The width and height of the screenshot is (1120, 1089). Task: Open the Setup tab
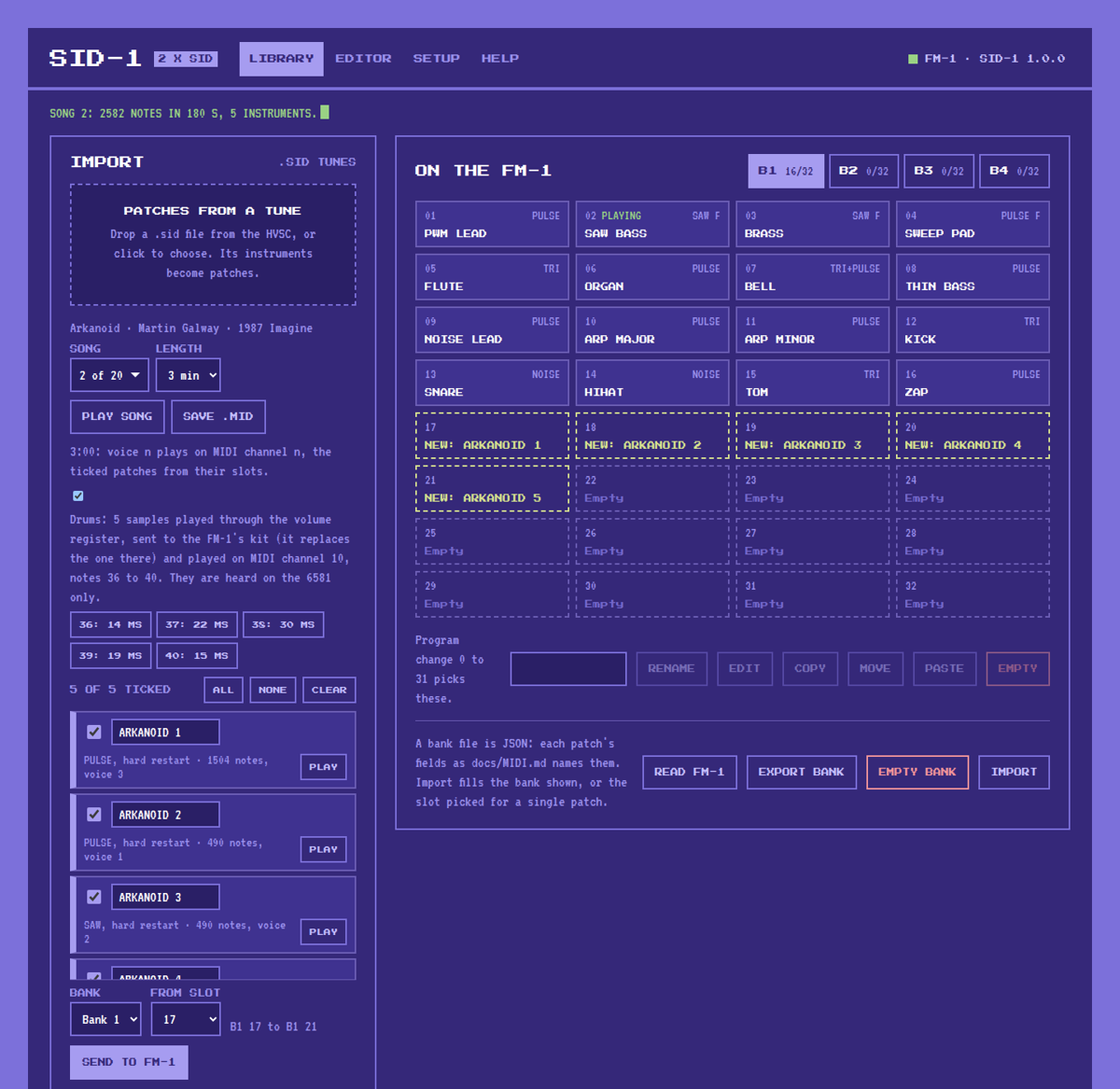pos(436,59)
